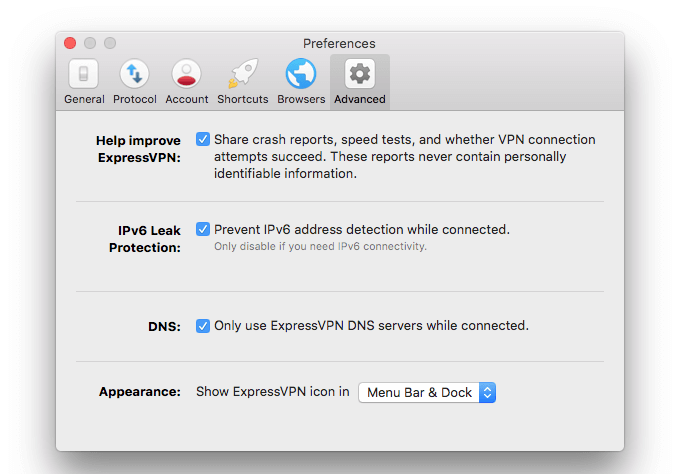Click the Advanced tab label
The image size is (680, 474).
359,99
